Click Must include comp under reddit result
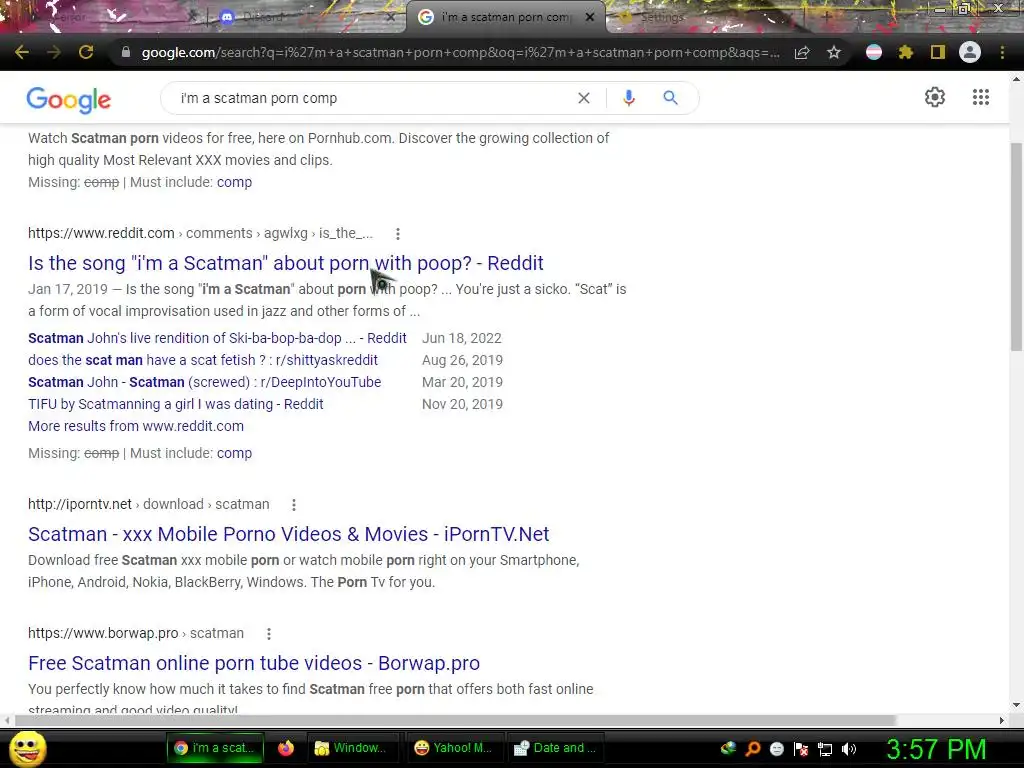 234,453
